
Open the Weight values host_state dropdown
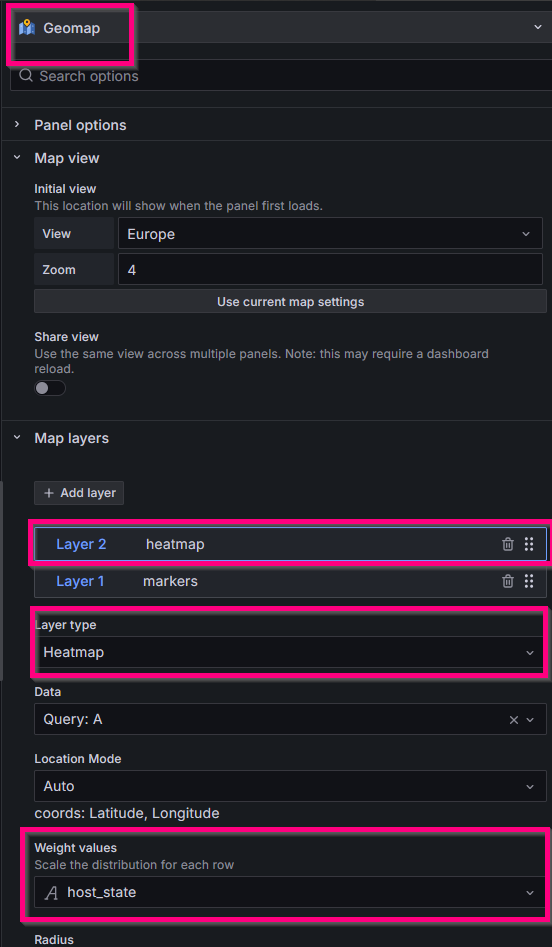click(290, 892)
